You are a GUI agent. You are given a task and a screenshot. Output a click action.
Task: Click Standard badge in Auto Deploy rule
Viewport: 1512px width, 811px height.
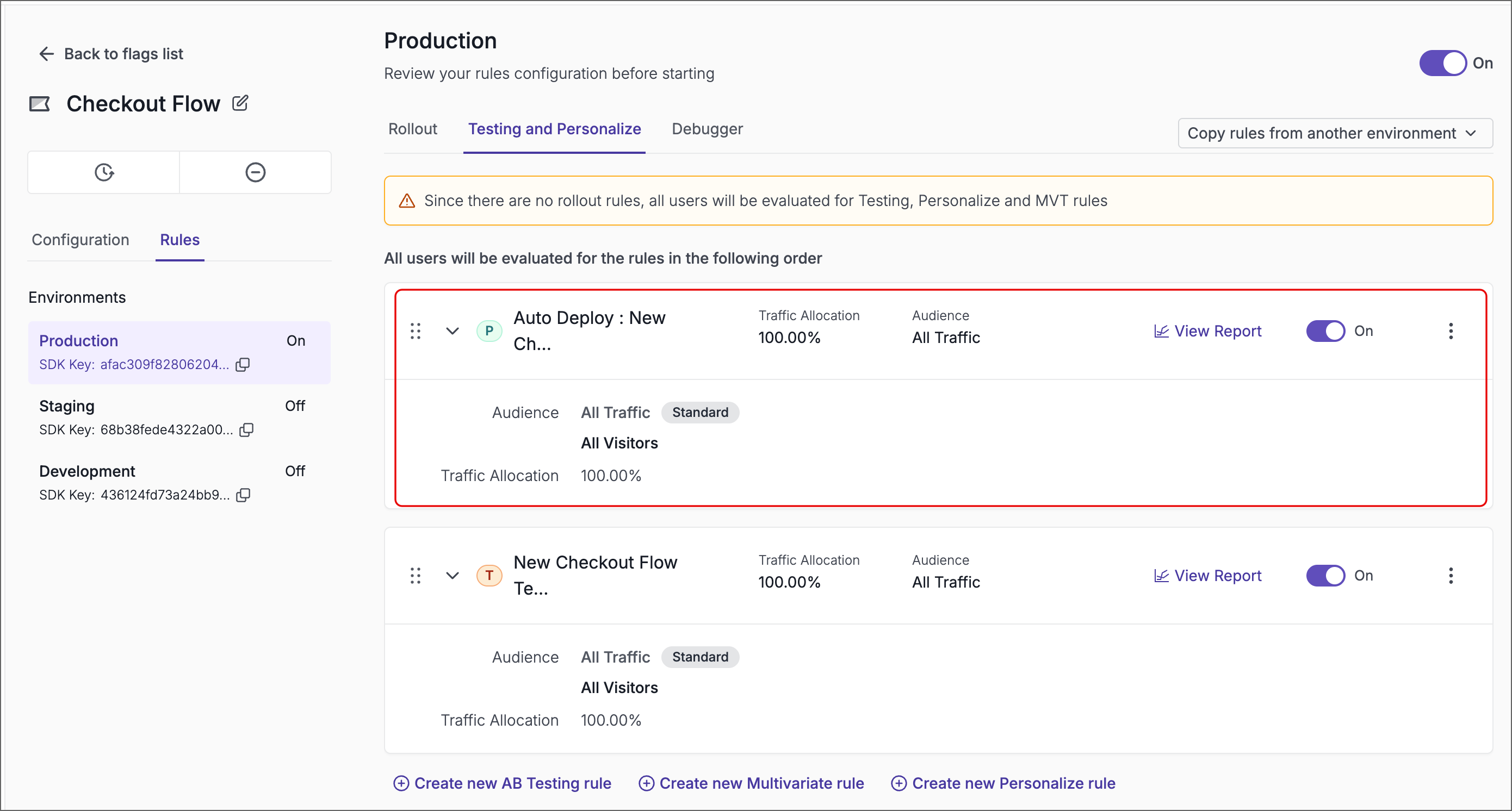(699, 412)
